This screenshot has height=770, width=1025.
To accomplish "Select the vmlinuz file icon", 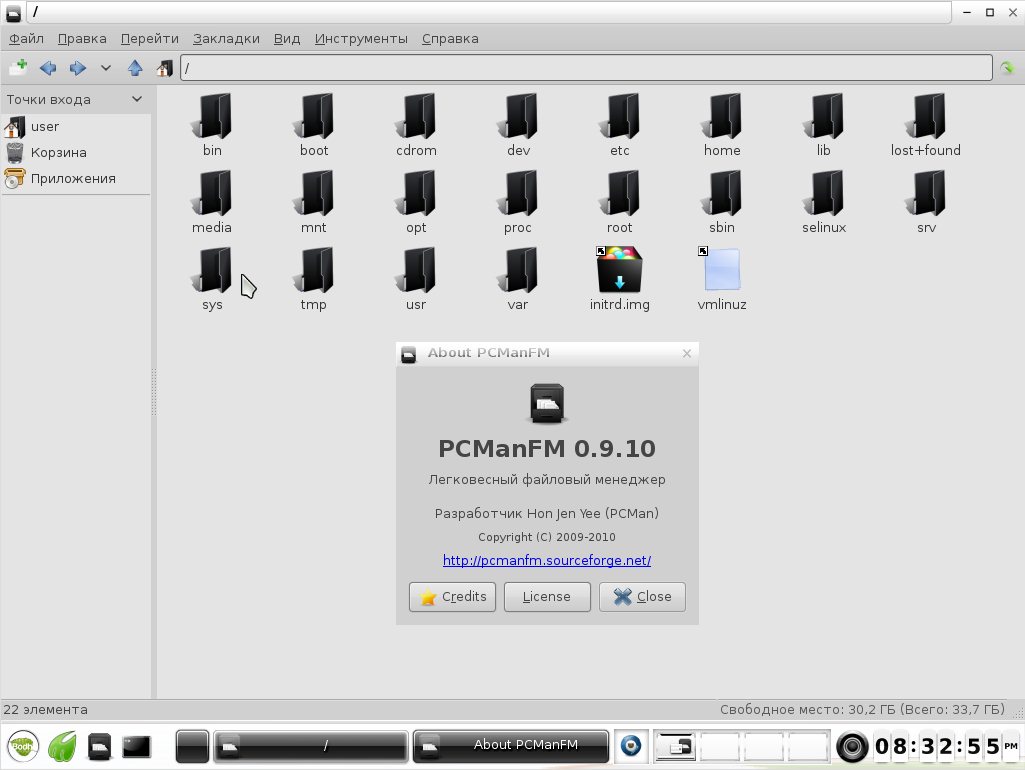I will point(721,271).
